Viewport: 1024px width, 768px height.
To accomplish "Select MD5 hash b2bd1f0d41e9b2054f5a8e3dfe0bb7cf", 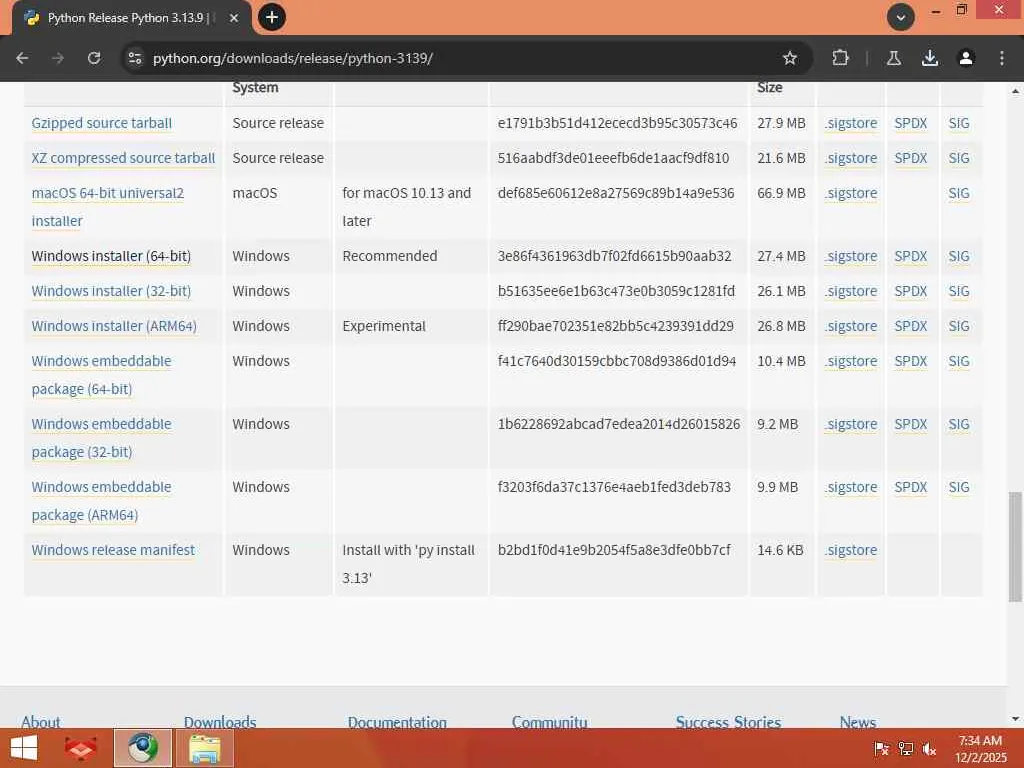I will pyautogui.click(x=615, y=550).
